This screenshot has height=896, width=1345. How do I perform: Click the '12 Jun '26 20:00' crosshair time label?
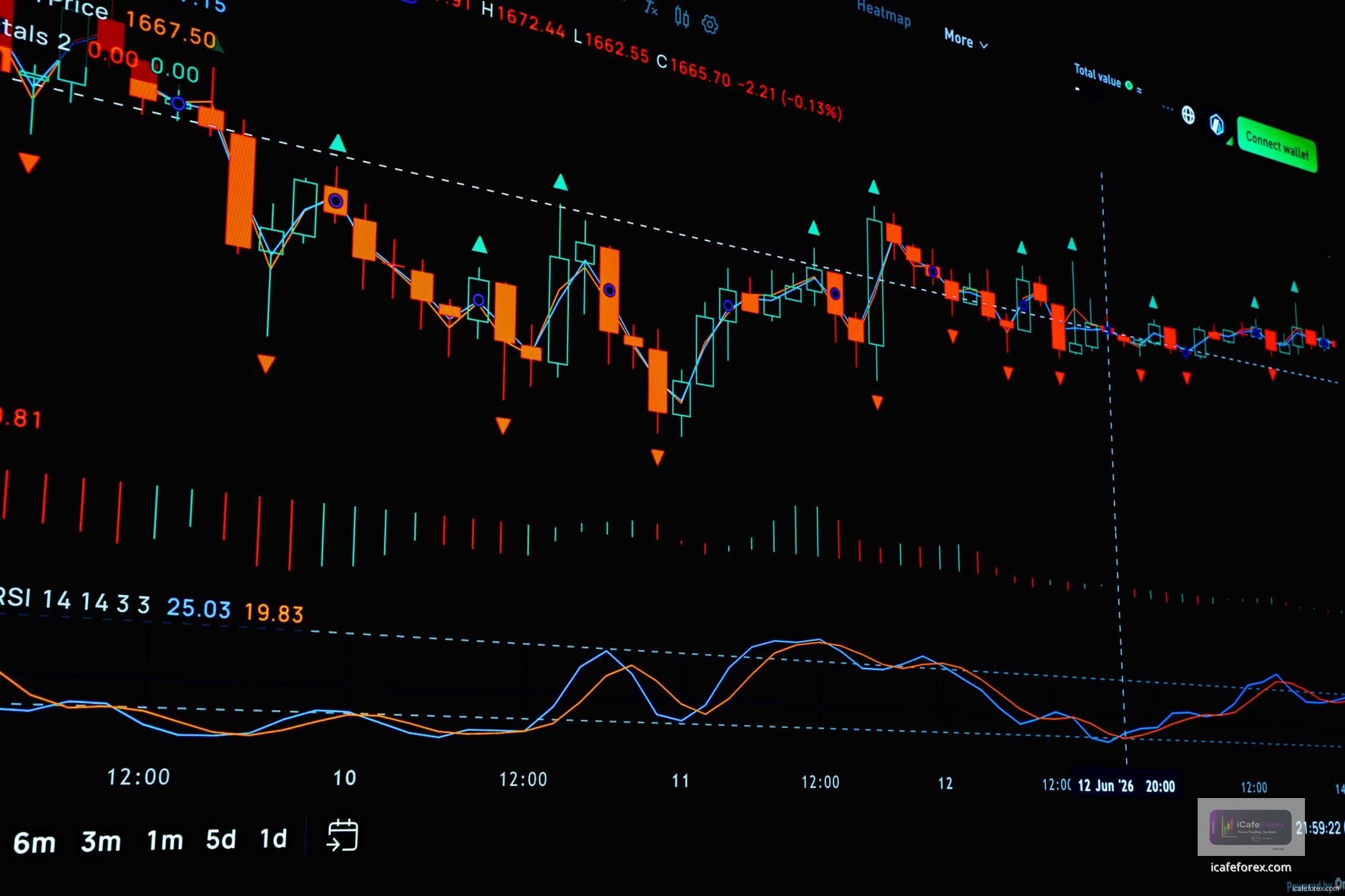coord(1126,786)
